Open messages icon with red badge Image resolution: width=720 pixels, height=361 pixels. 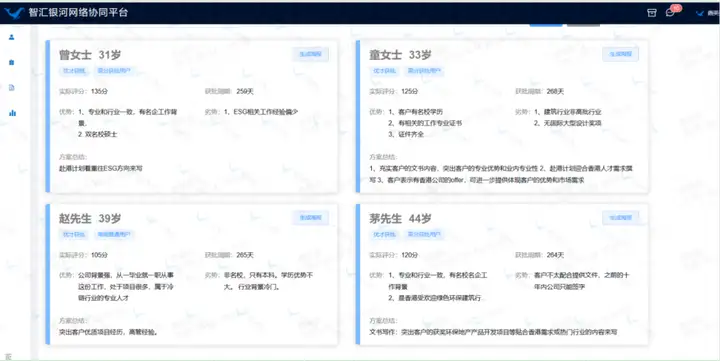coord(671,12)
